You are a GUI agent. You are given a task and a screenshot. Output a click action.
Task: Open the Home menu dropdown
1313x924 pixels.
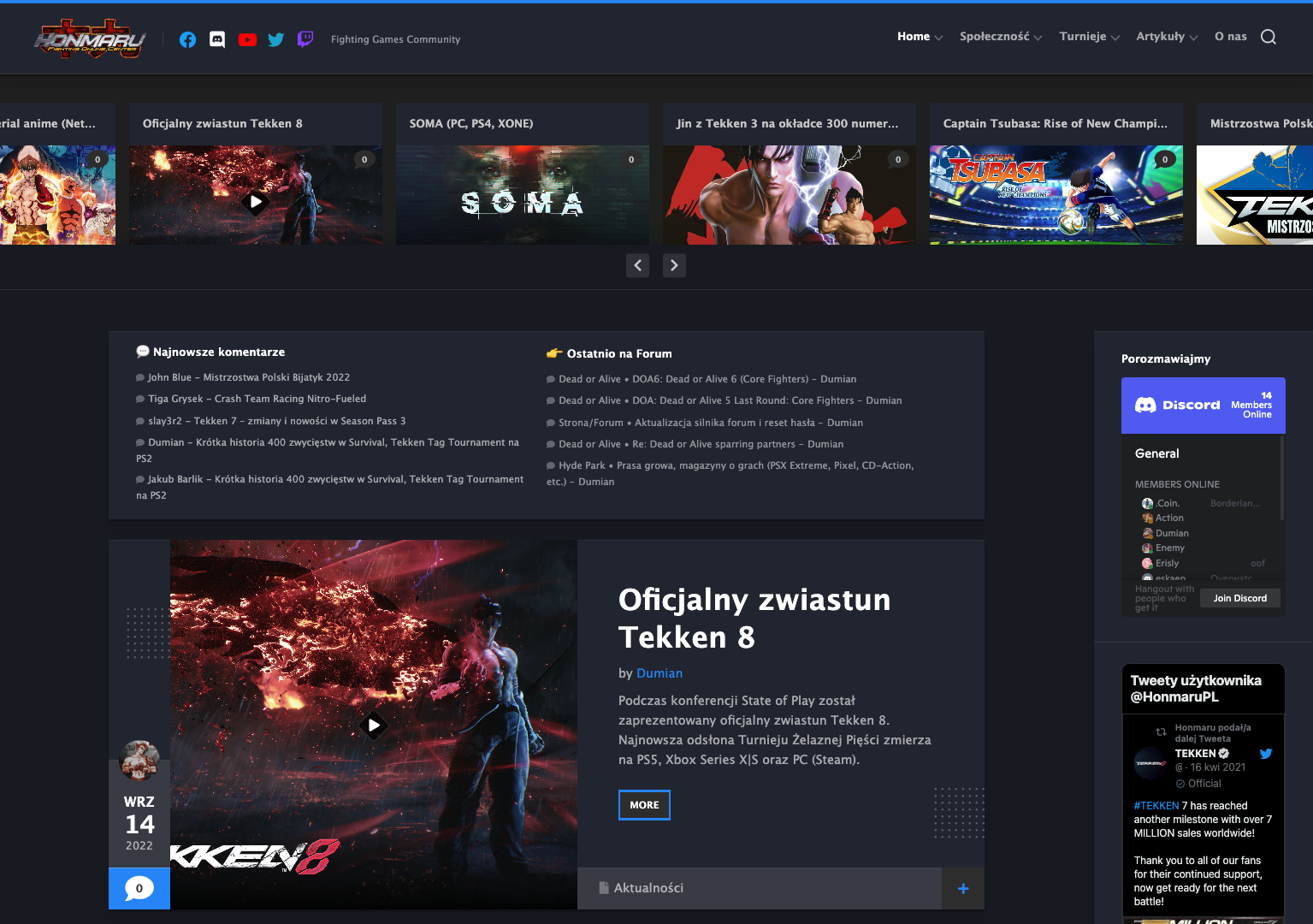pyautogui.click(x=920, y=37)
